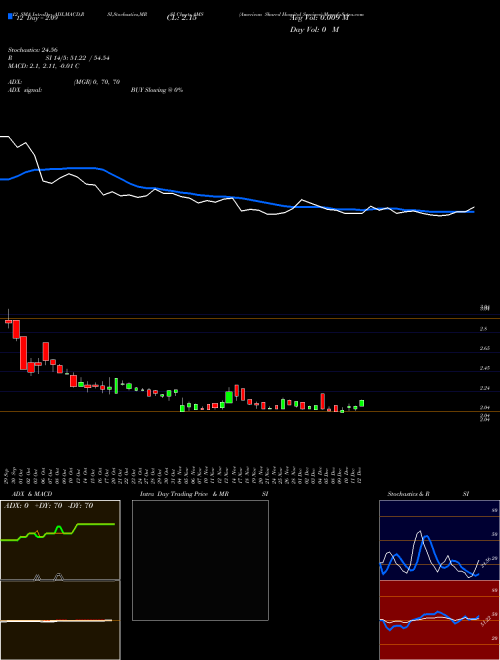Click the latest green candlestick at the right end

(x=362, y=403)
